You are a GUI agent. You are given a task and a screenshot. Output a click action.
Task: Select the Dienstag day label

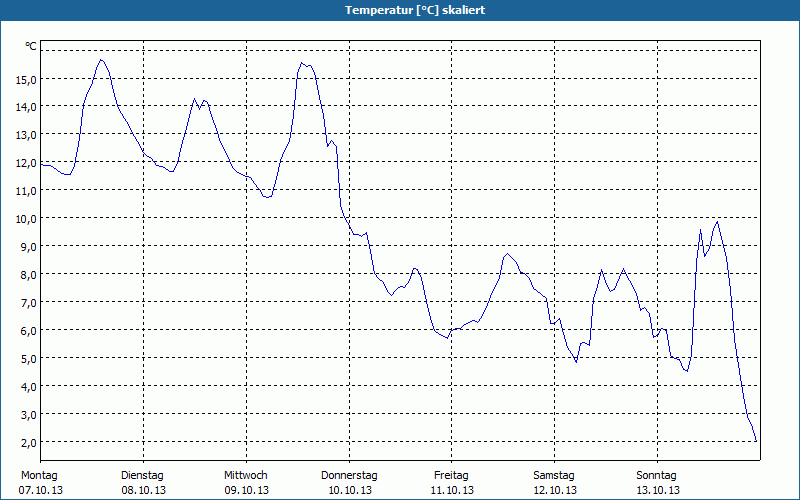142,476
